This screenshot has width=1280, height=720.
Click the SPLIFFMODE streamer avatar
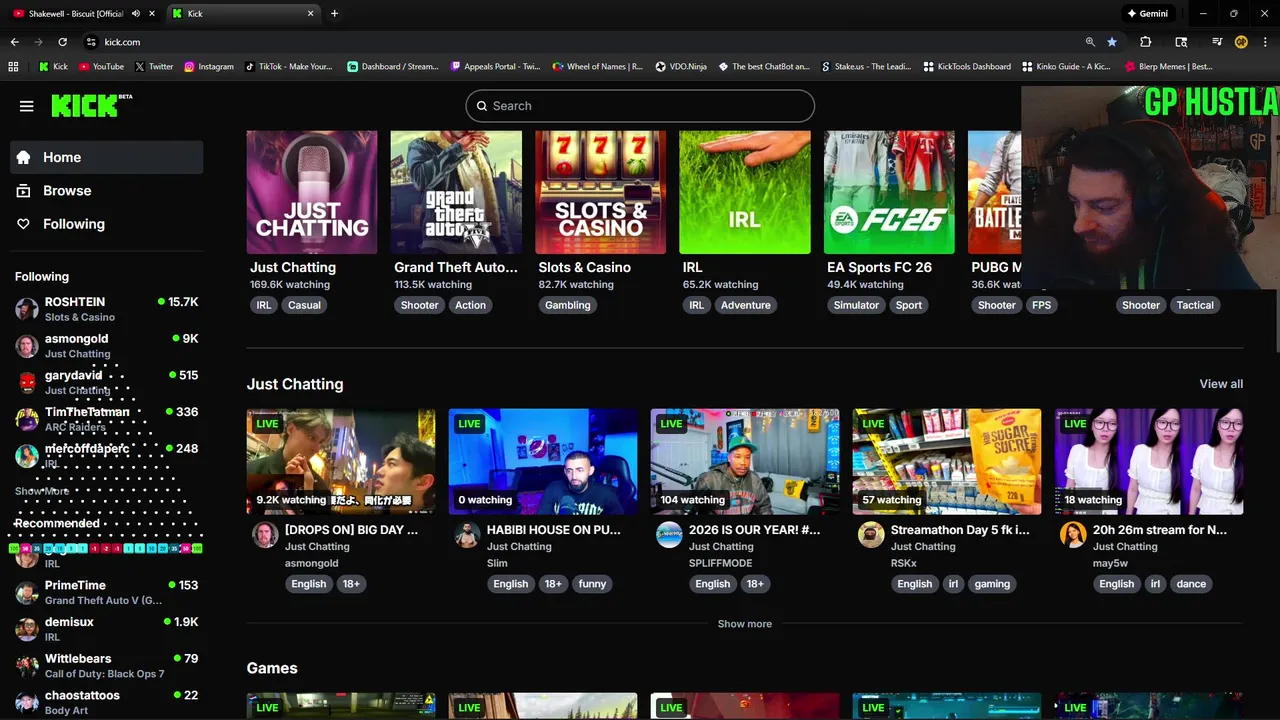pos(669,535)
